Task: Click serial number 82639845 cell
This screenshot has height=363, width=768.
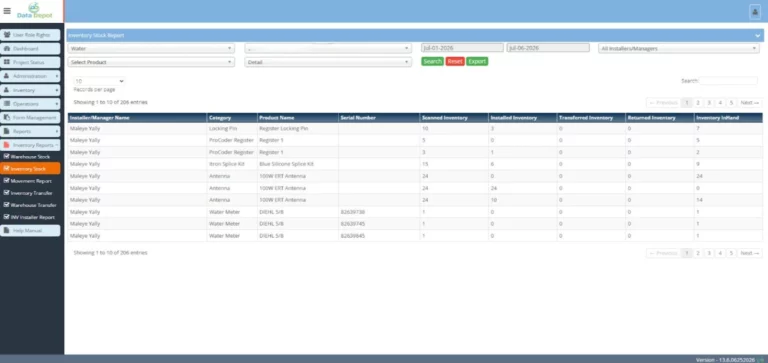Action: [x=379, y=236]
